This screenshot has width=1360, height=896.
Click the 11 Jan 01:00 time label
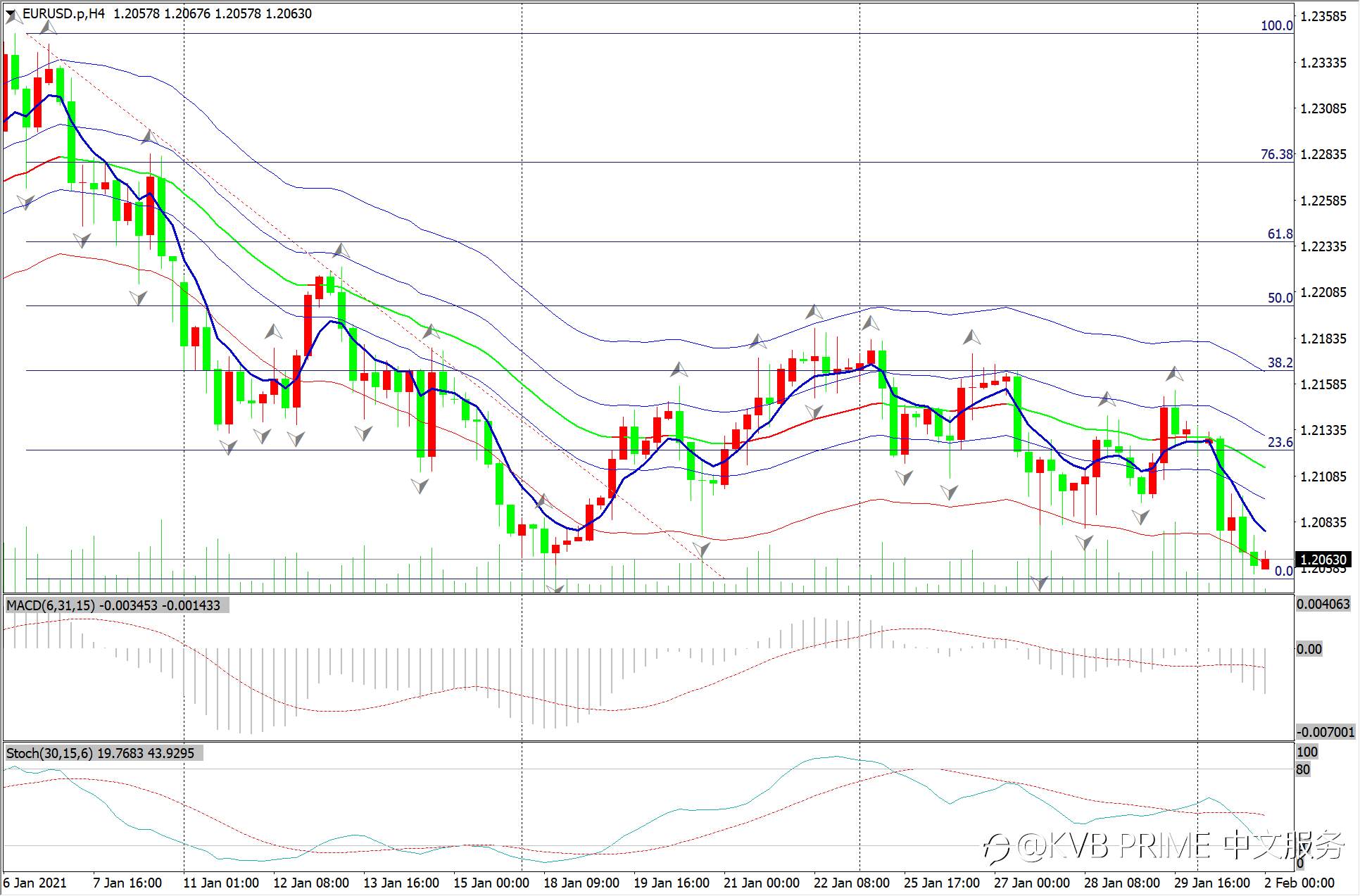pos(221,883)
